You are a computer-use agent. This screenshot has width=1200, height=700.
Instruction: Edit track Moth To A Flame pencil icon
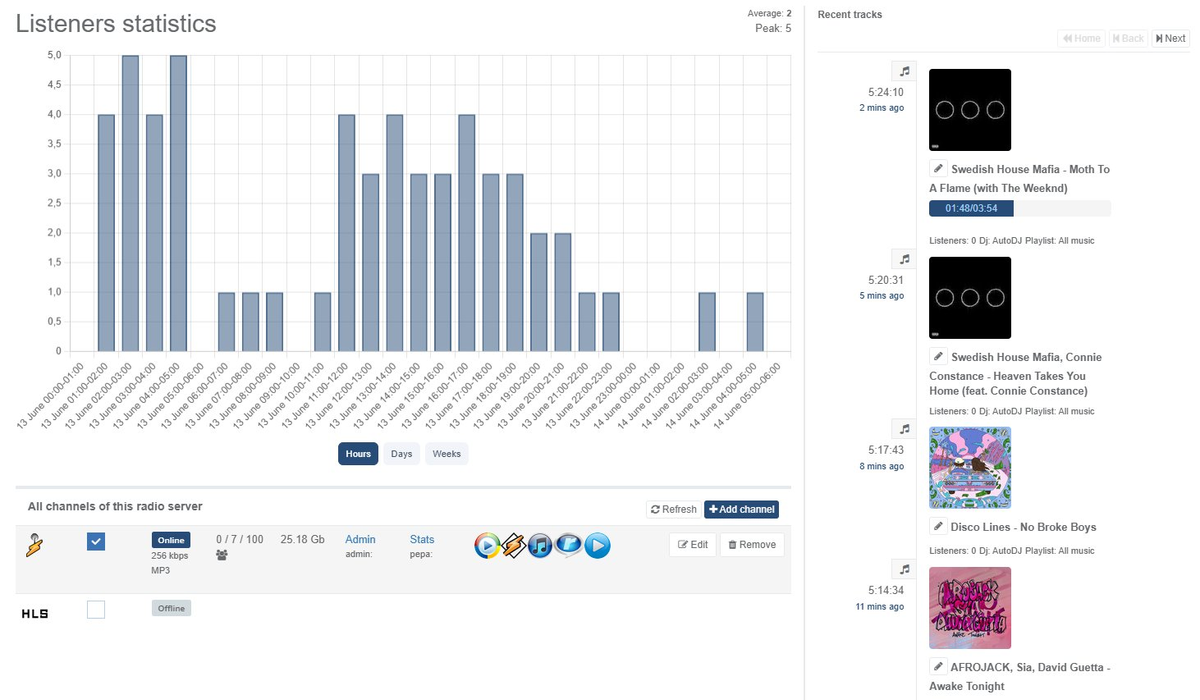point(938,169)
